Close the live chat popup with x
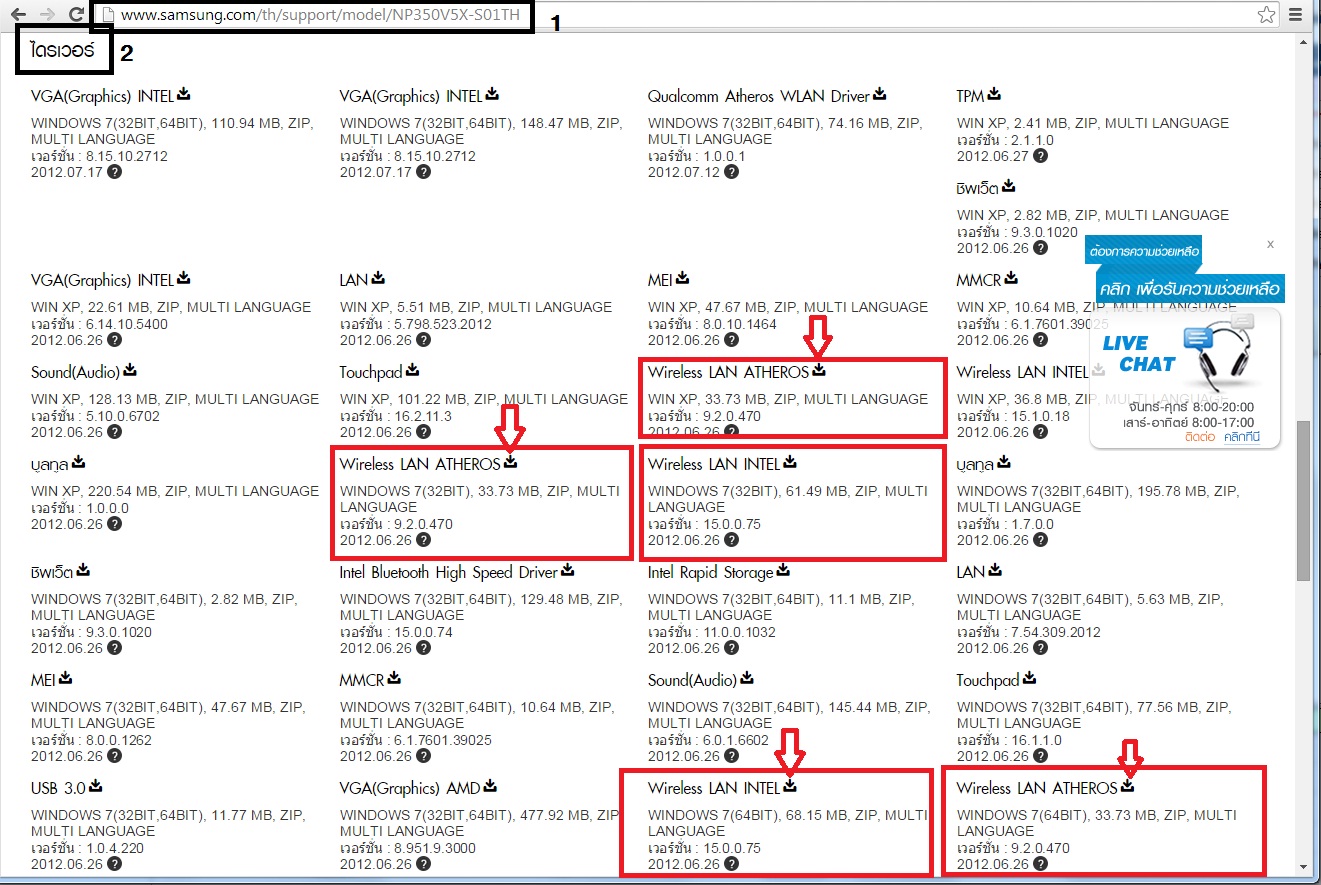Screen dimensions: 1321x885 tap(1270, 243)
